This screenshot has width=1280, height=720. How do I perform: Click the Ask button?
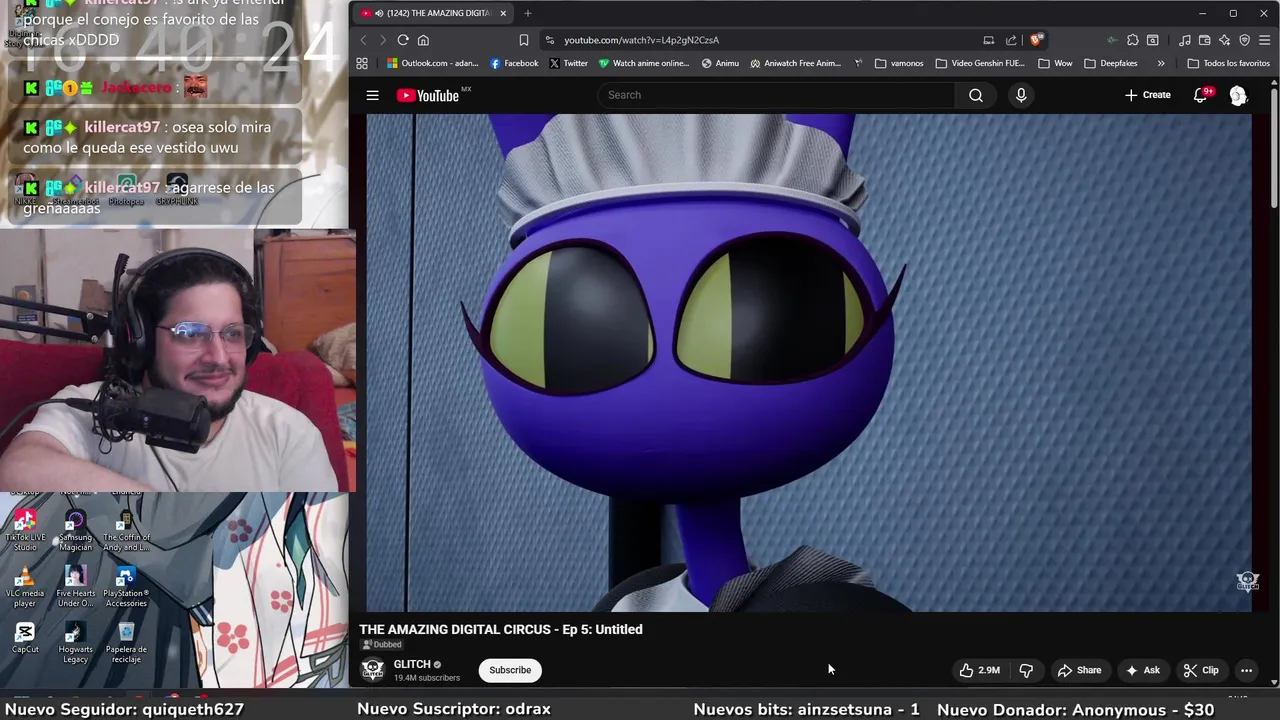(x=1142, y=670)
